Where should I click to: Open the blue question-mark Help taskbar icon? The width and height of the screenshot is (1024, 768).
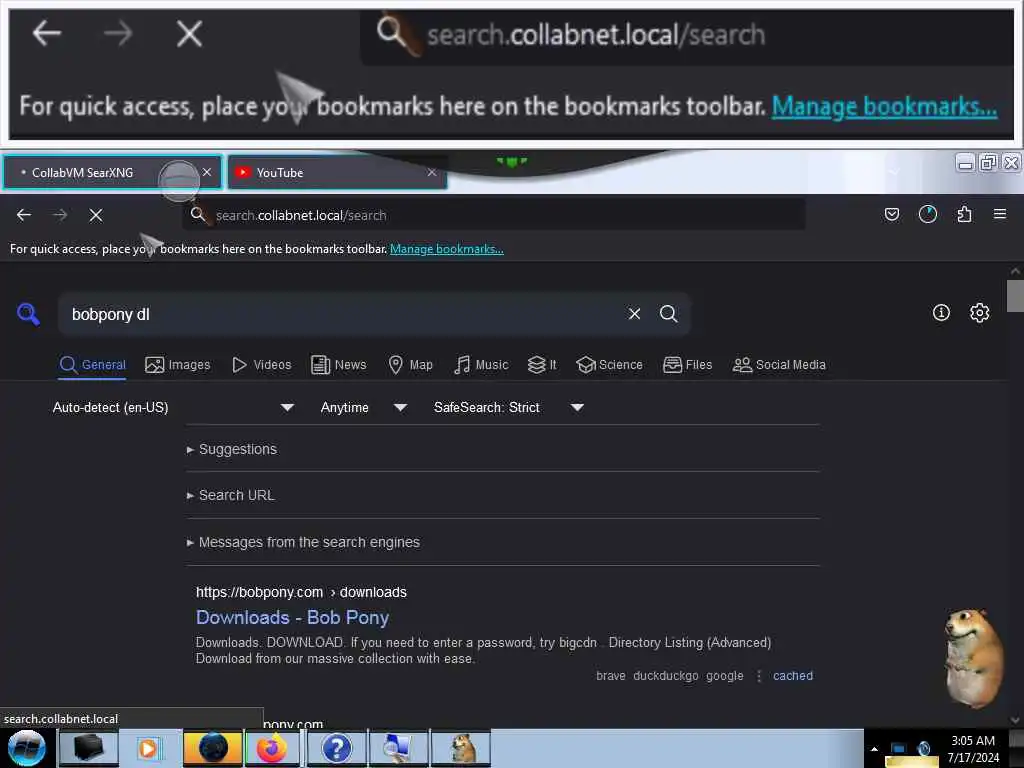tap(336, 748)
